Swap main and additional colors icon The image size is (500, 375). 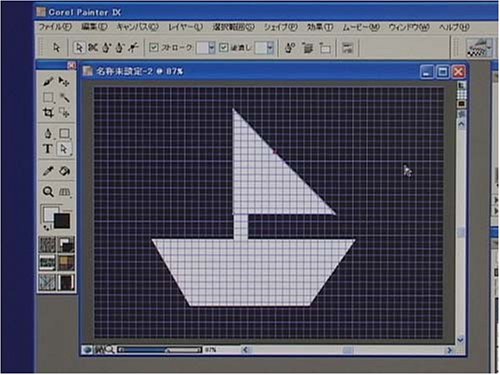(x=47, y=228)
